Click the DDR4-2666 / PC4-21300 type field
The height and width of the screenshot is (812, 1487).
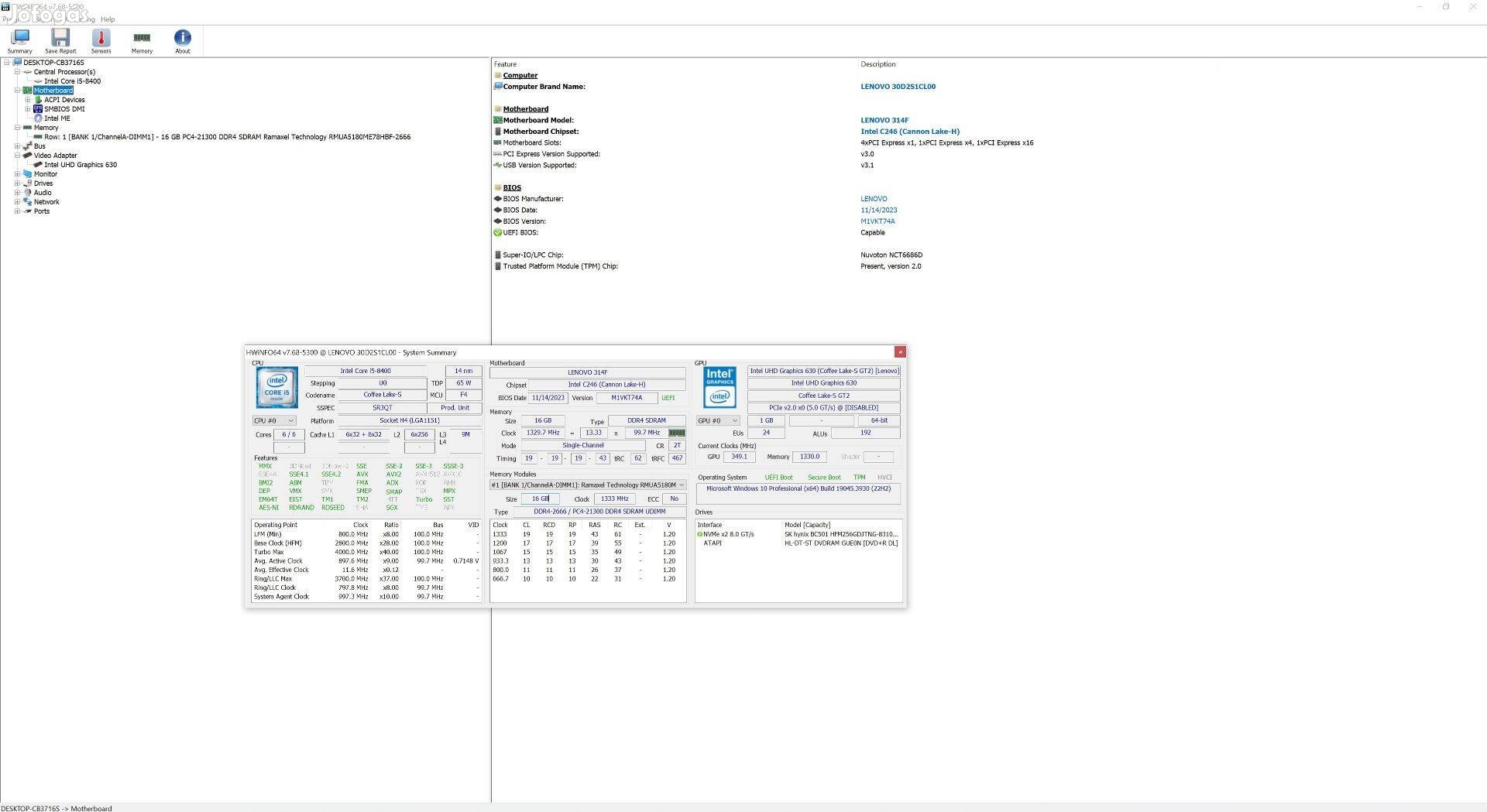(x=599, y=512)
